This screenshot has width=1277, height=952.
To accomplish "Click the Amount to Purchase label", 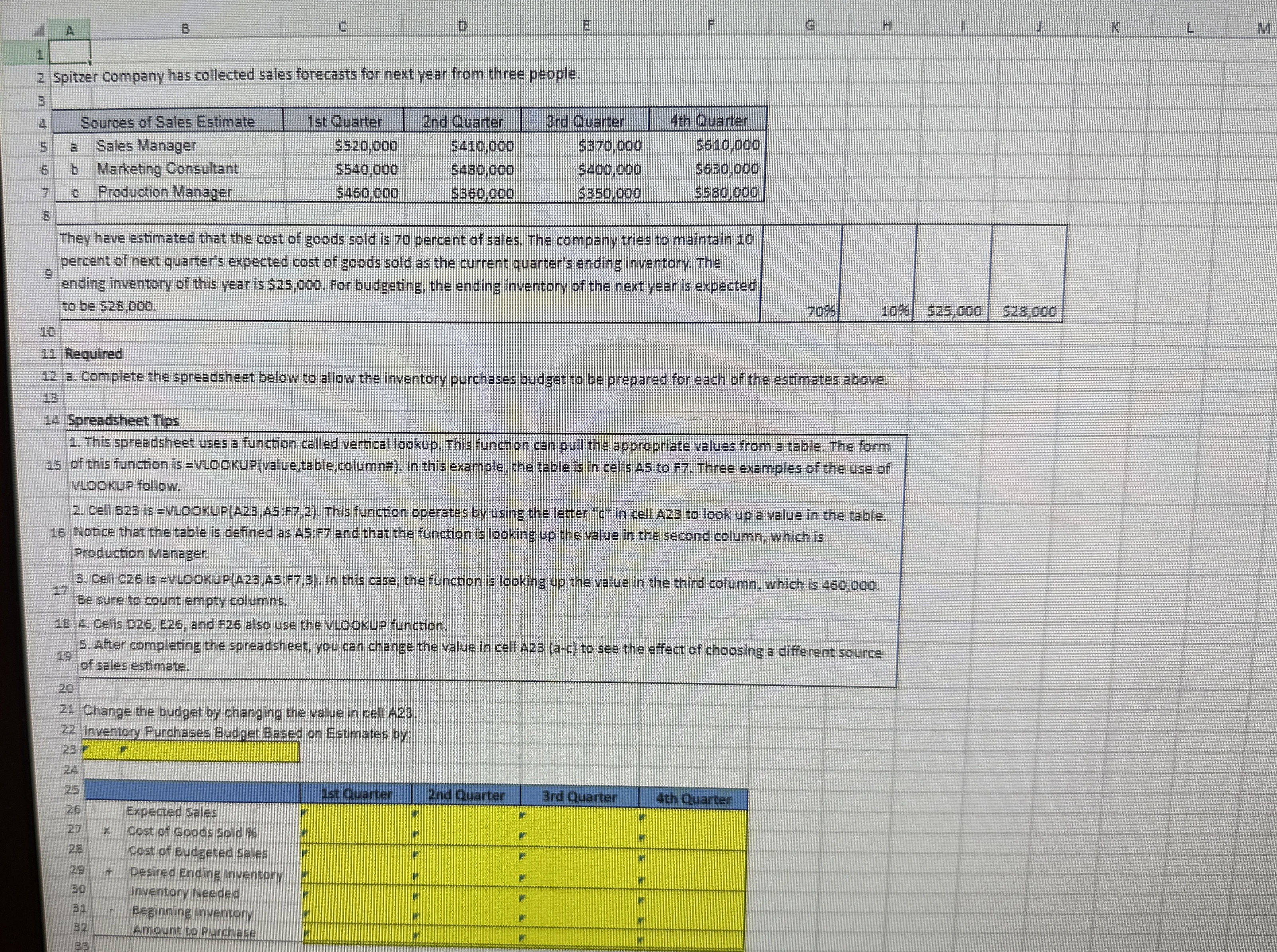I will pyautogui.click(x=194, y=931).
